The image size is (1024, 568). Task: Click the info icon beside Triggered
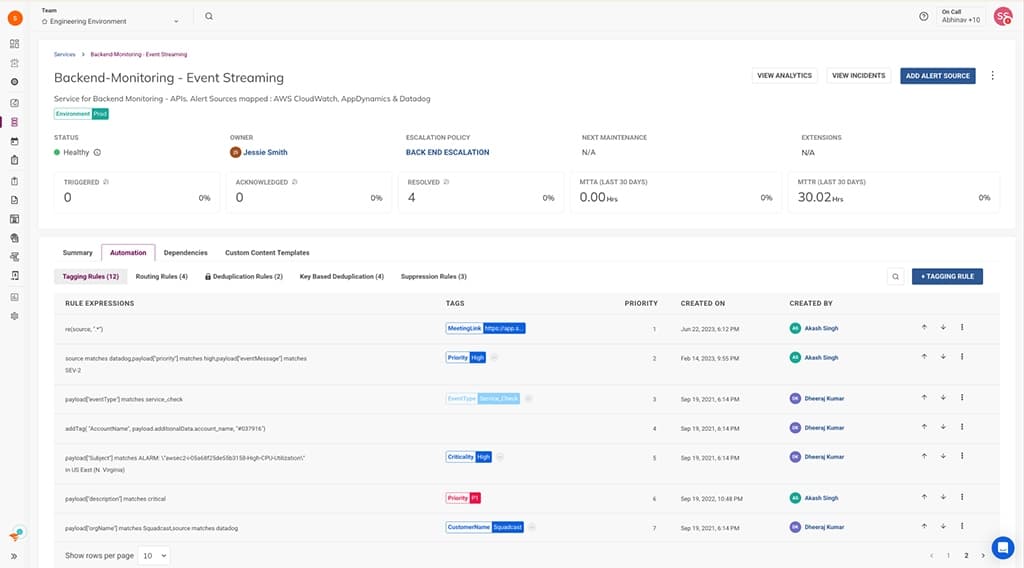click(x=106, y=182)
